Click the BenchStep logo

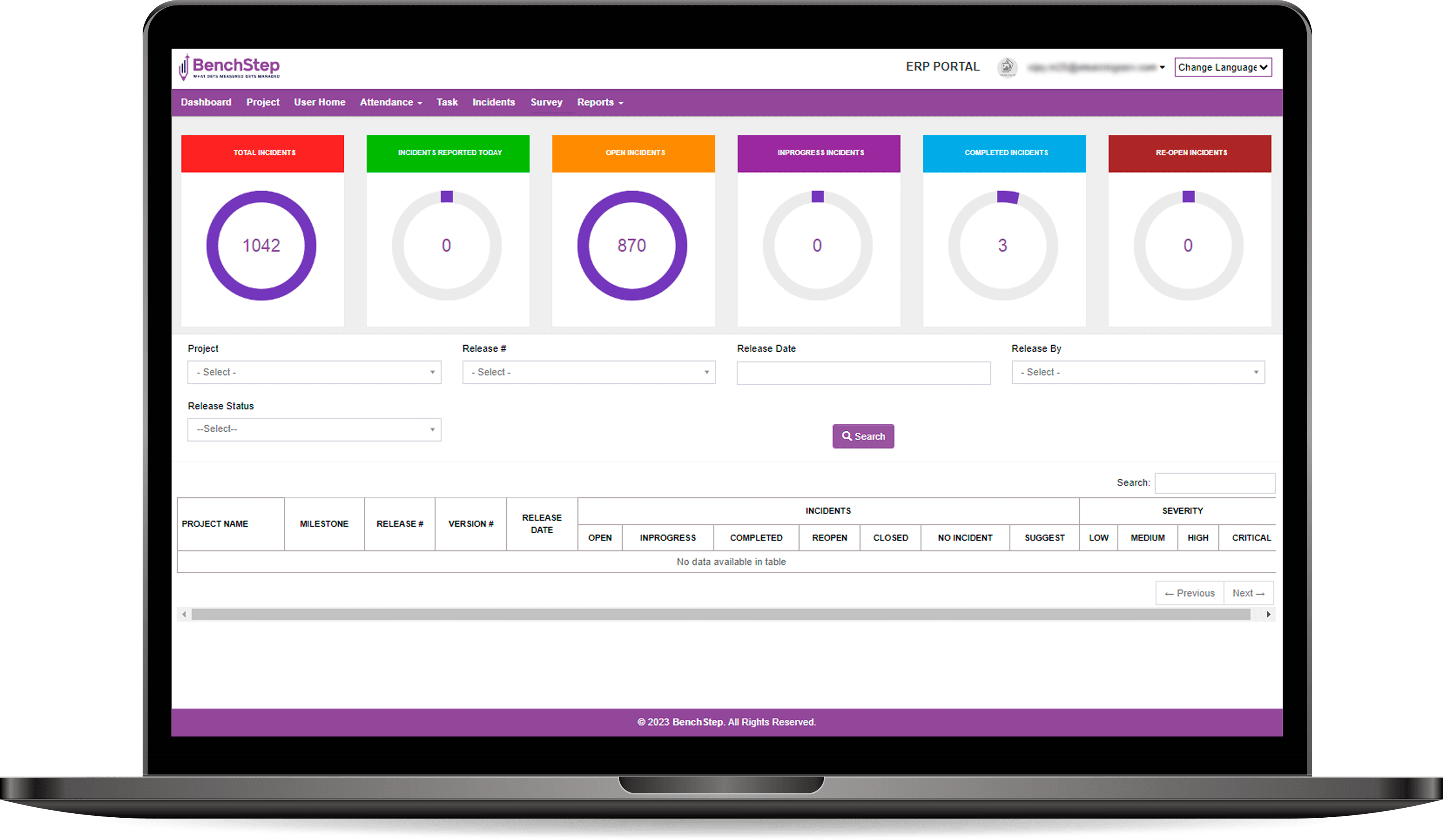pos(229,67)
